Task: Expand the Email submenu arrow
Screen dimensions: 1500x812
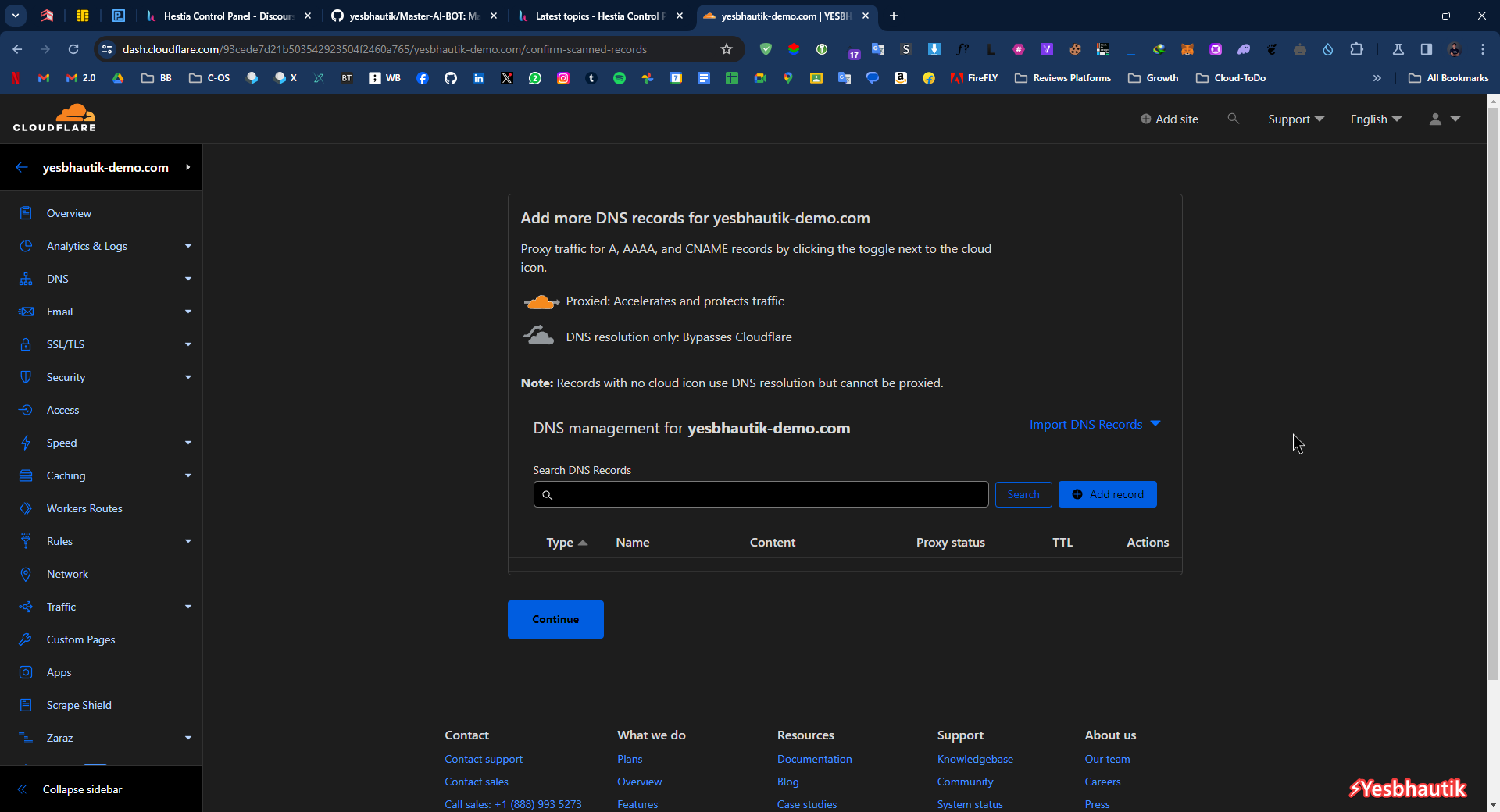Action: [188, 312]
